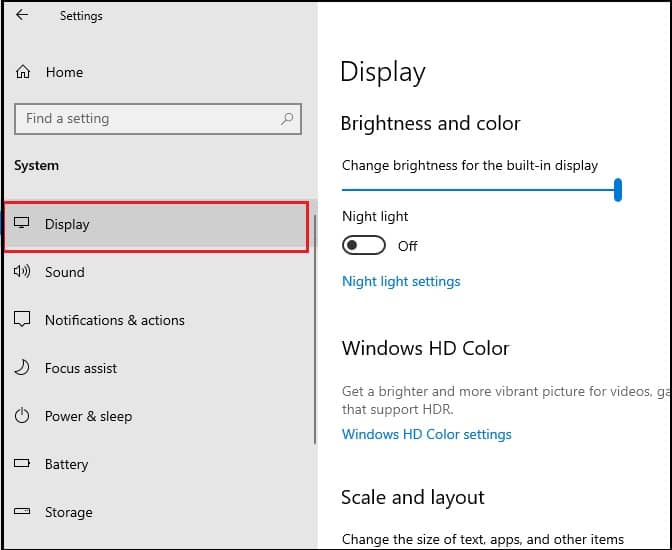Click 'Change brightness for the built-in display' text
The height and width of the screenshot is (550, 672).
tap(470, 165)
